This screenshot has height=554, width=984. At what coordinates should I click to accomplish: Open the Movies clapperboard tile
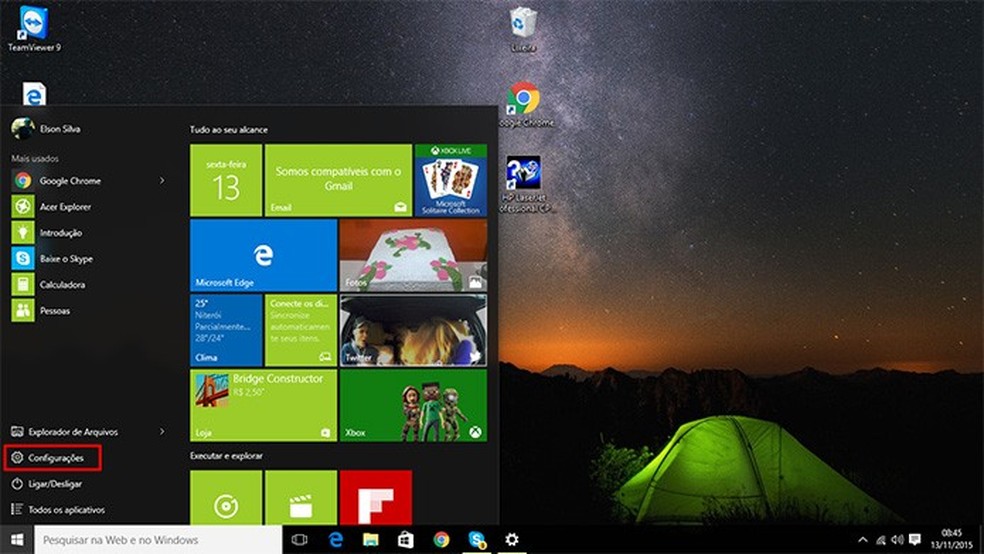click(x=301, y=498)
